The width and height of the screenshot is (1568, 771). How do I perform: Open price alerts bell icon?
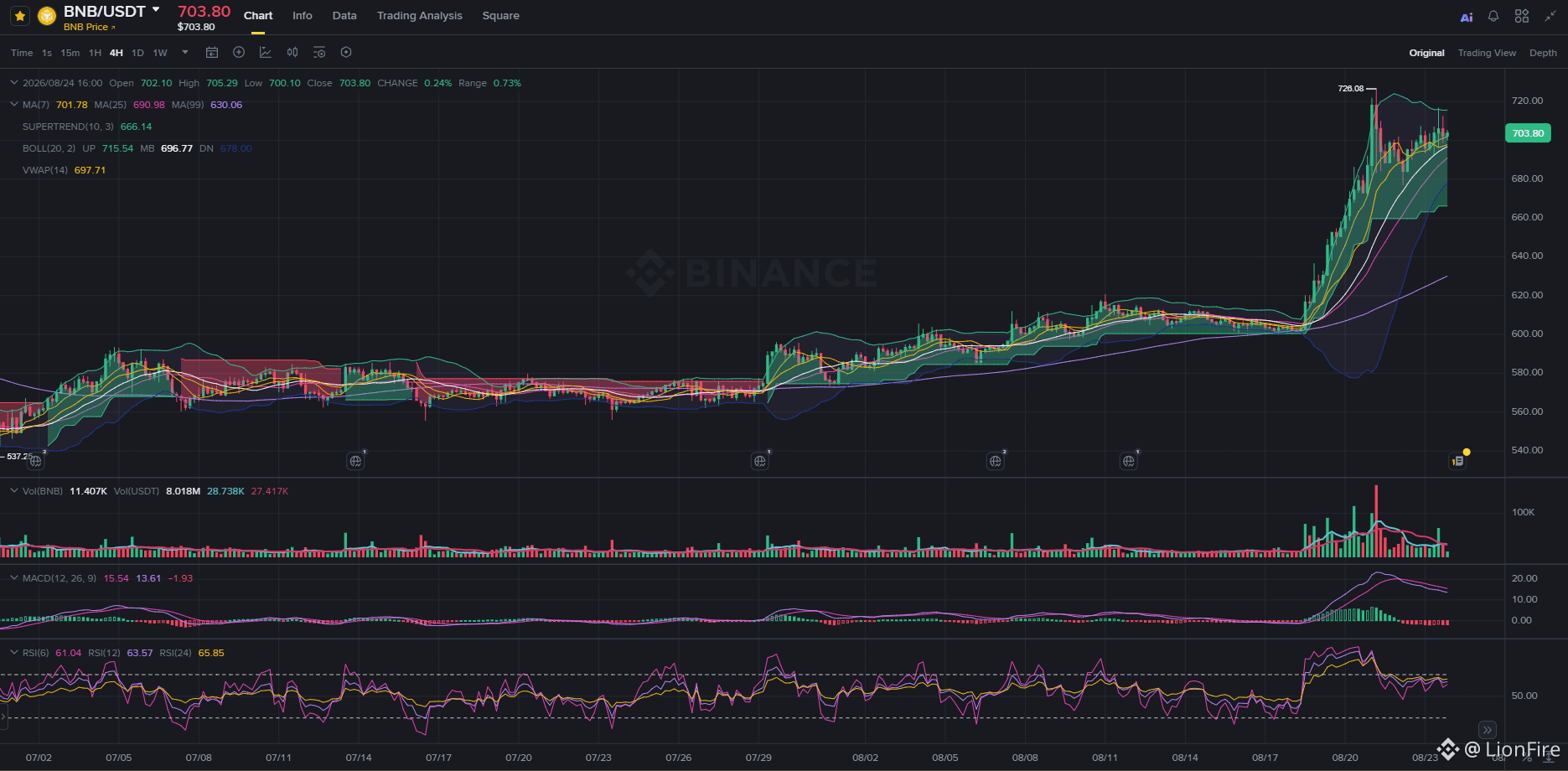point(1493,16)
